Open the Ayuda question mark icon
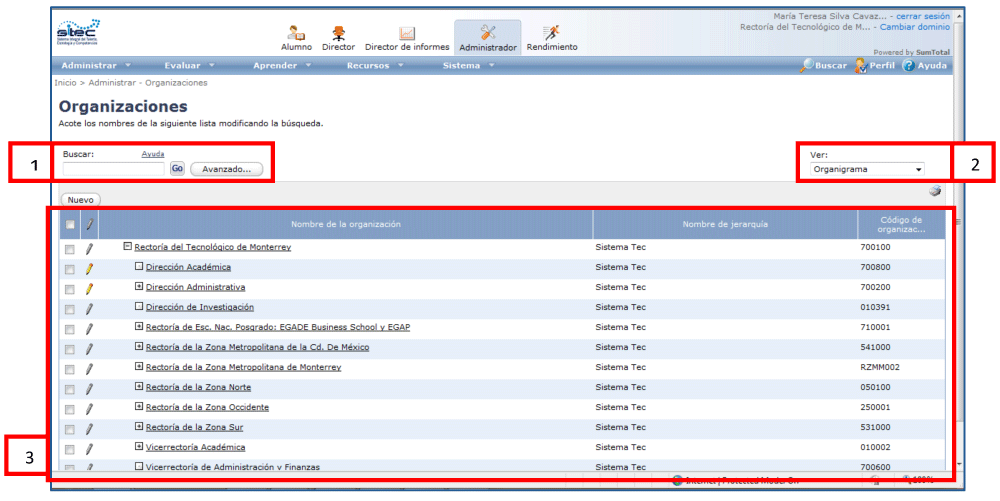 tap(908, 66)
